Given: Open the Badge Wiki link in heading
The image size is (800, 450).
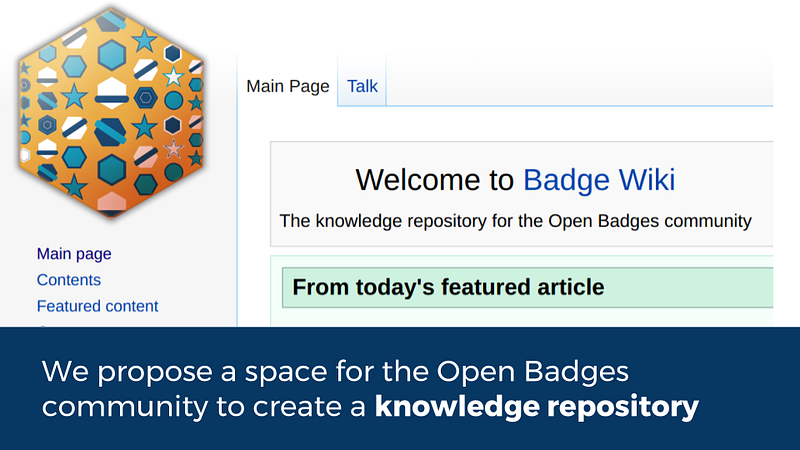Looking at the screenshot, I should click(x=599, y=180).
